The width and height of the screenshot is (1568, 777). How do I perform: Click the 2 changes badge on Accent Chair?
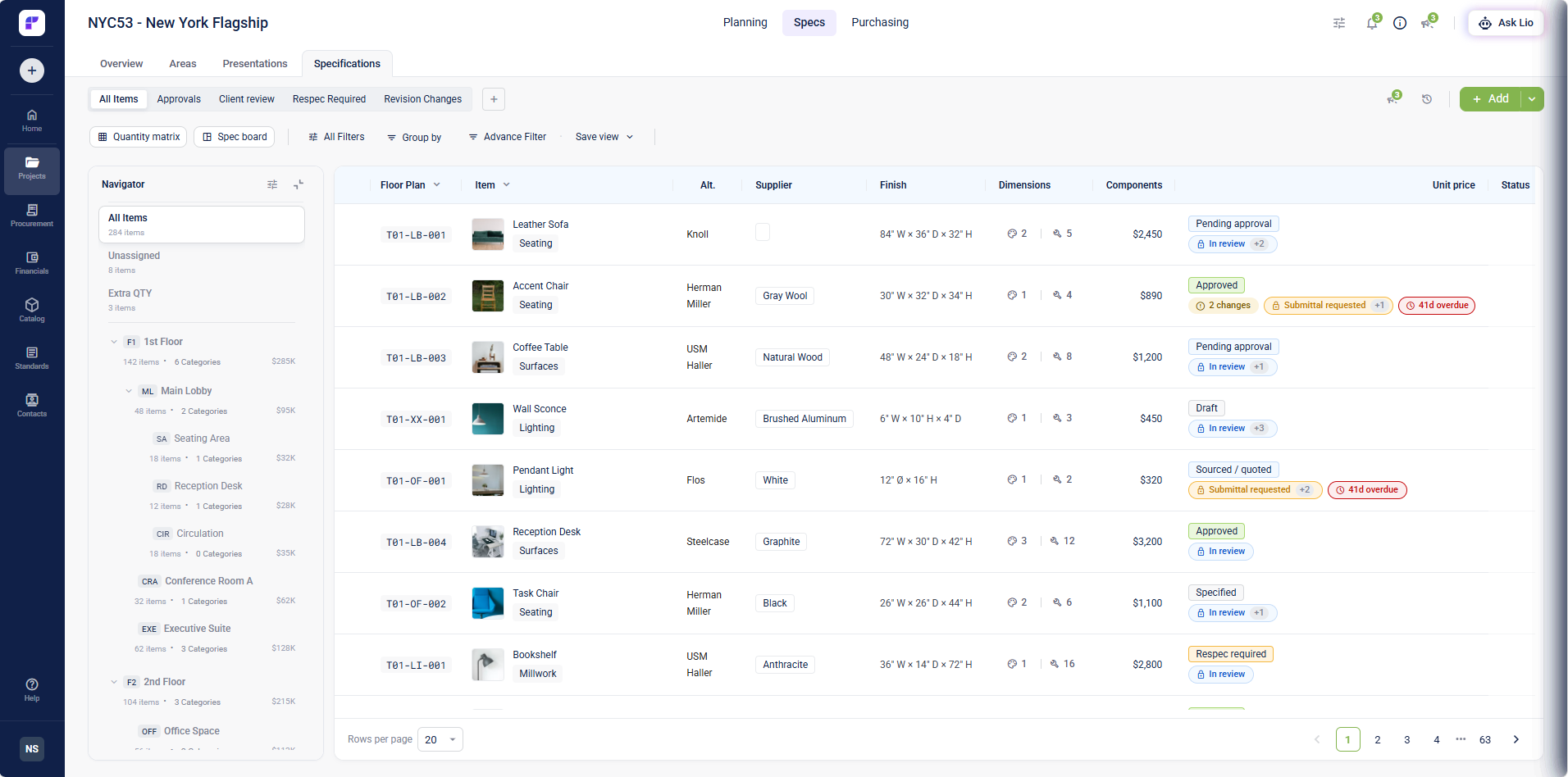pyautogui.click(x=1223, y=306)
